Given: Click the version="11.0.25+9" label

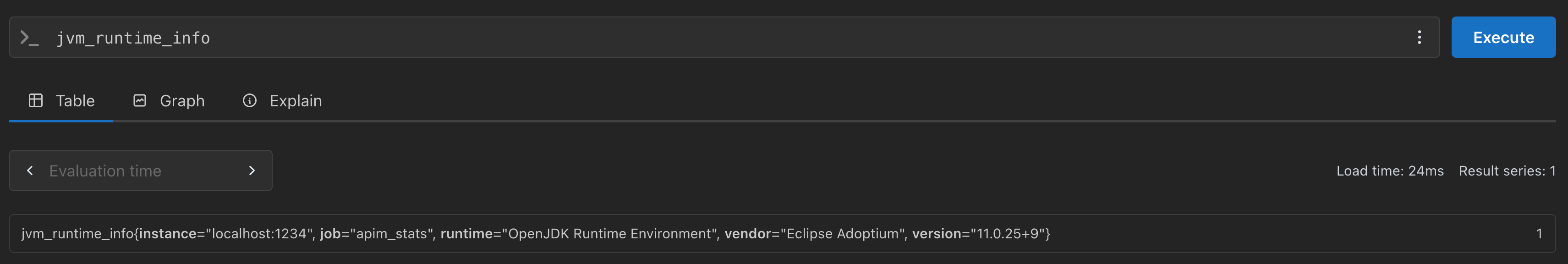Looking at the screenshot, I should click(x=979, y=234).
